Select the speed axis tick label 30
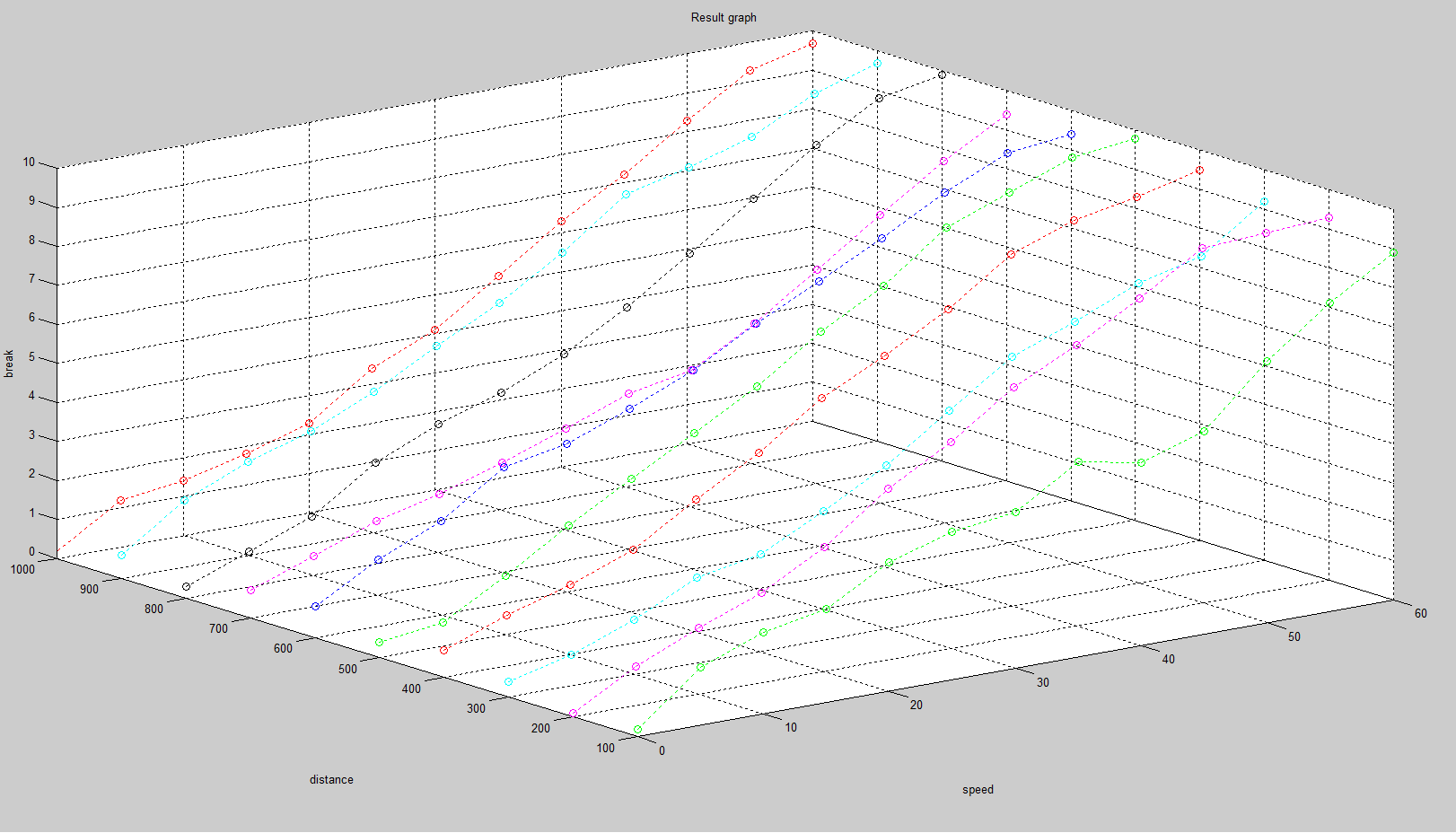Viewport: 1456px width, 833px height. 1042,682
